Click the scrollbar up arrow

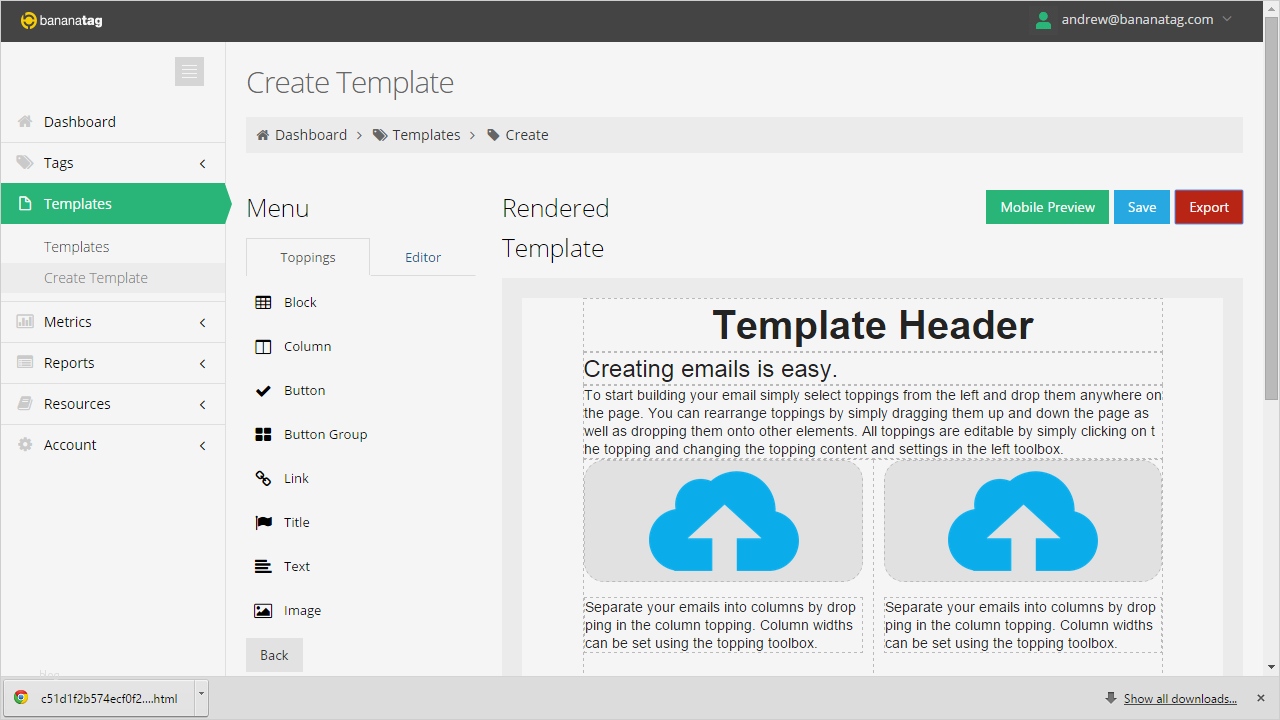(1271, 8)
